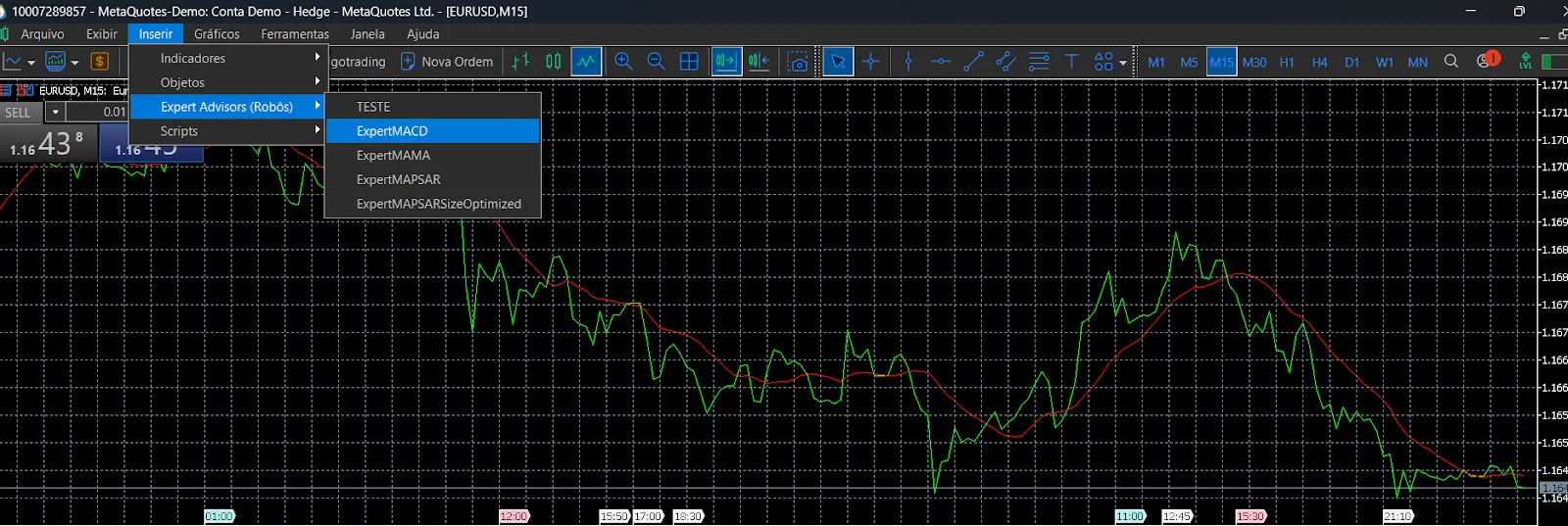Open the Arquivo menu

[42, 34]
